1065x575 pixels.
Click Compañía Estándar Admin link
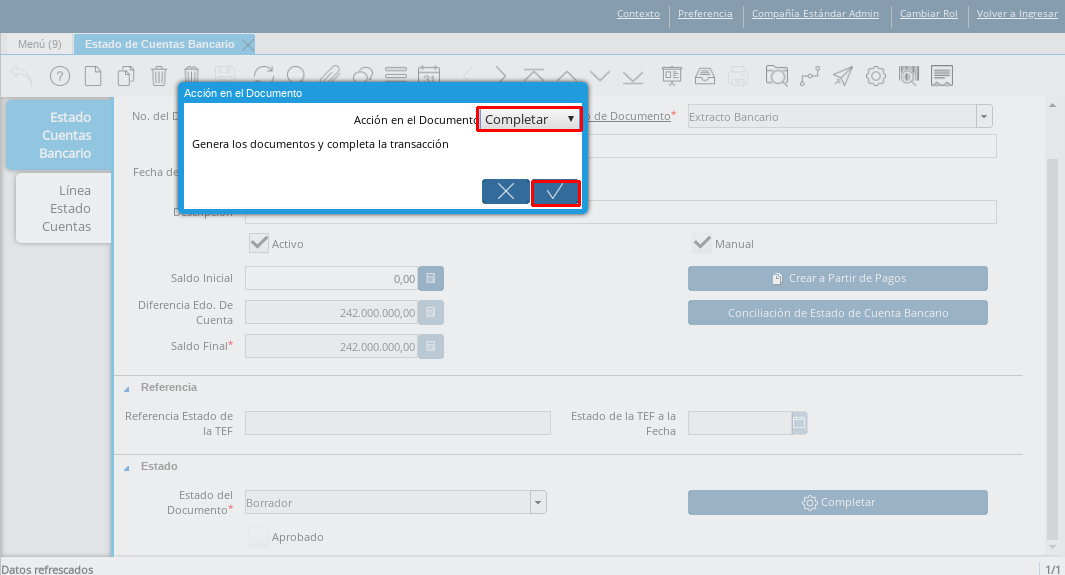click(815, 14)
